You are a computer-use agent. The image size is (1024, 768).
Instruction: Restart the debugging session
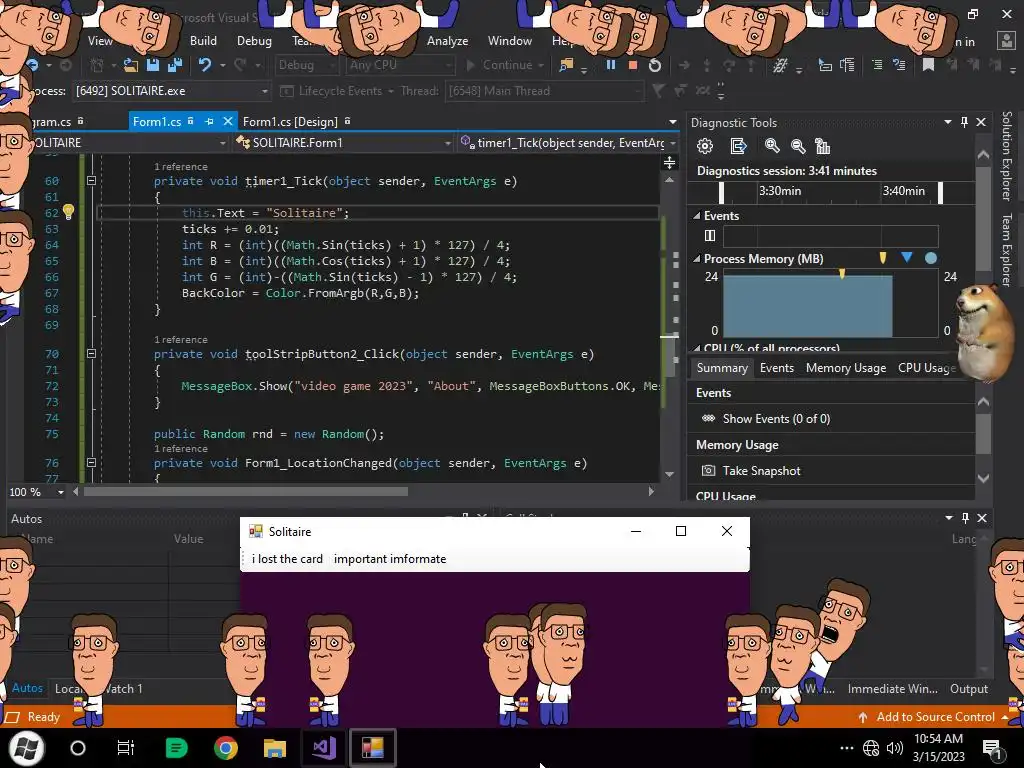[654, 65]
